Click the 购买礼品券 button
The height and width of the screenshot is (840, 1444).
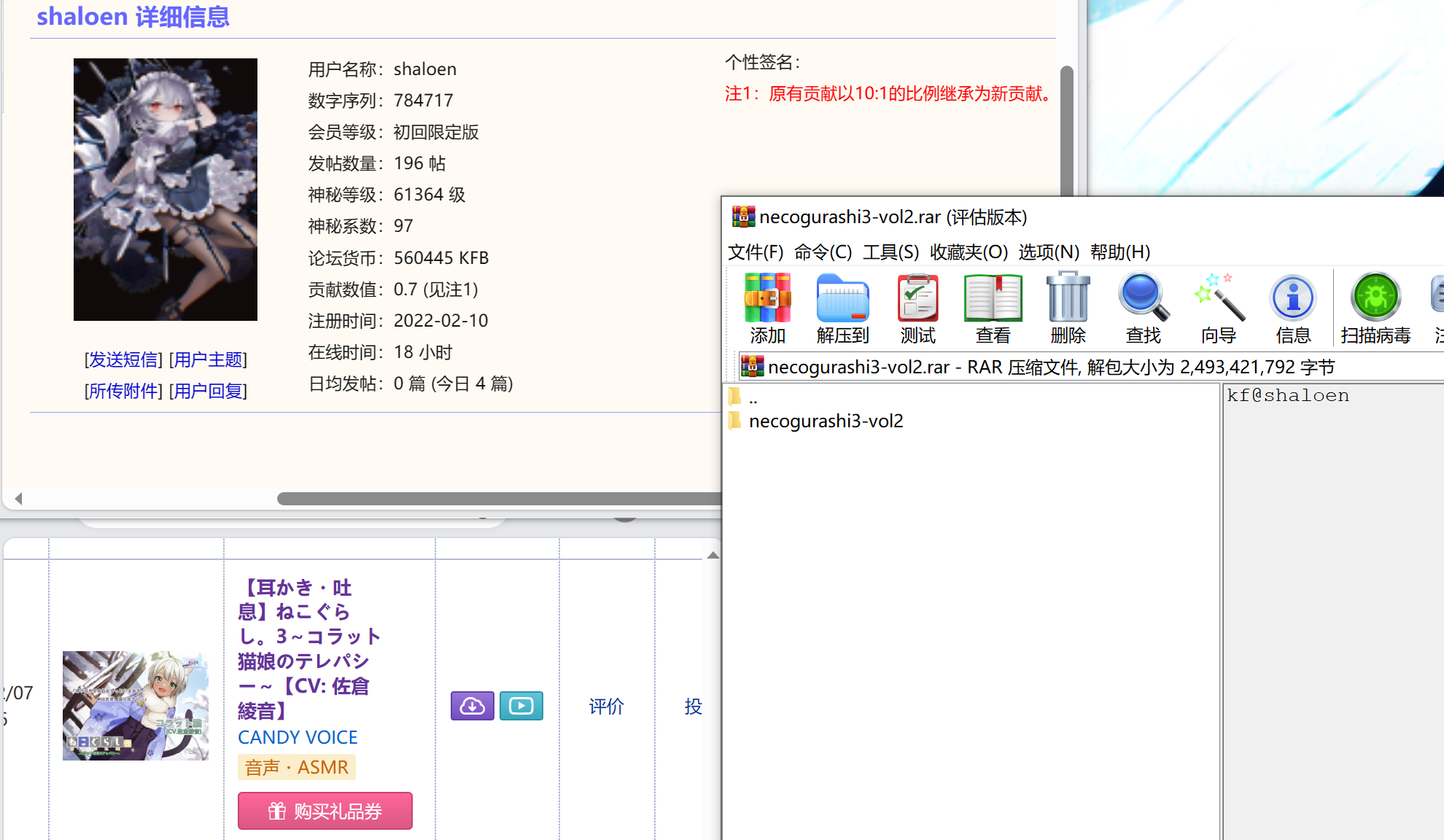coord(325,811)
